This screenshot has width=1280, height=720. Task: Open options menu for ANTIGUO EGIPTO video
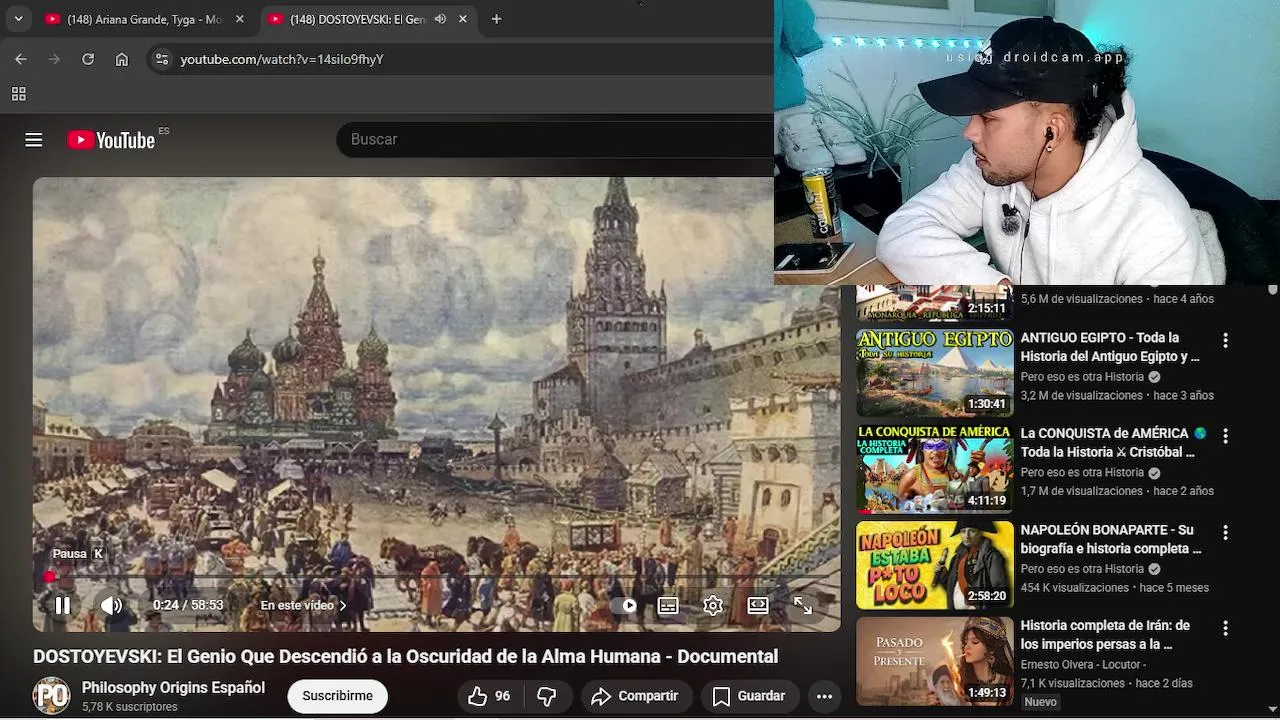tap(1225, 340)
